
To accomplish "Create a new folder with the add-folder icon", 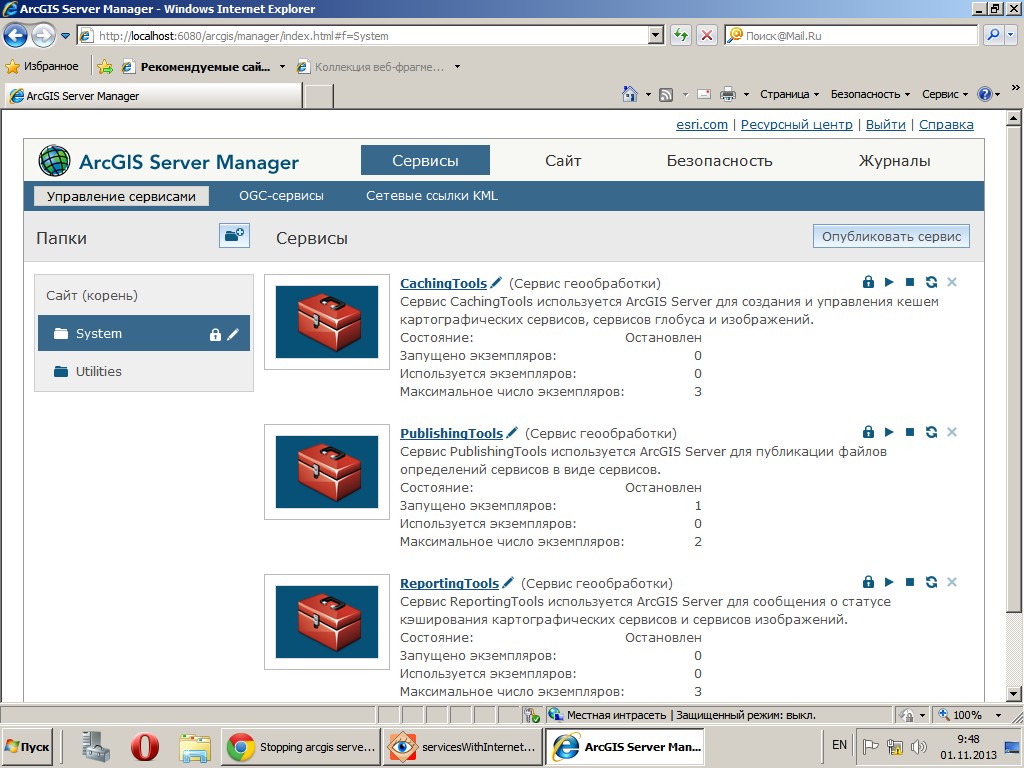I will [234, 237].
